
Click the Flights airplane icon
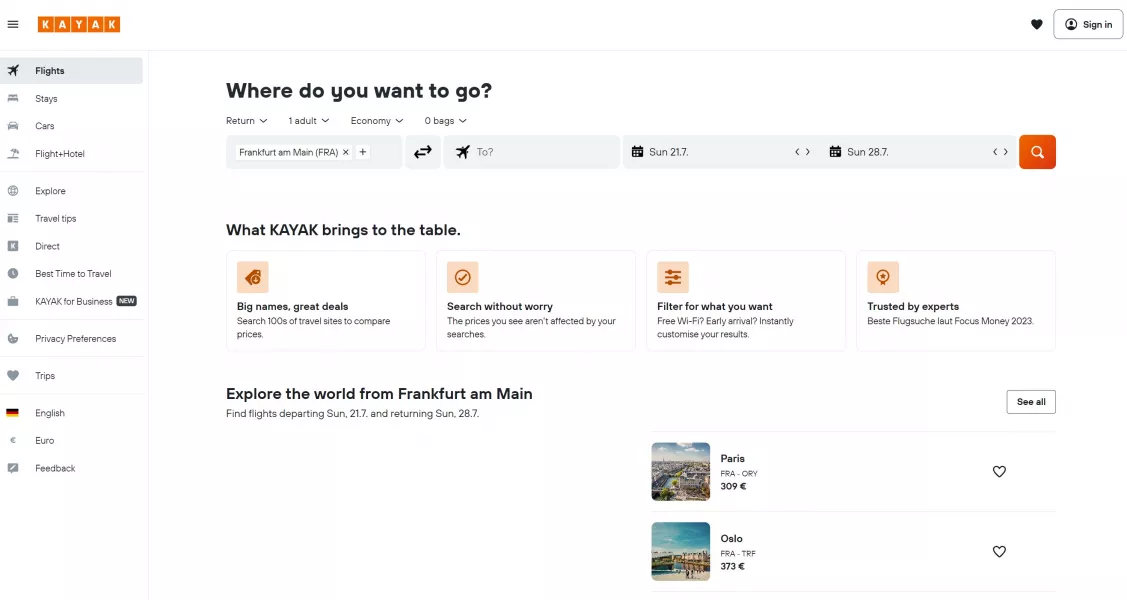coord(13,70)
